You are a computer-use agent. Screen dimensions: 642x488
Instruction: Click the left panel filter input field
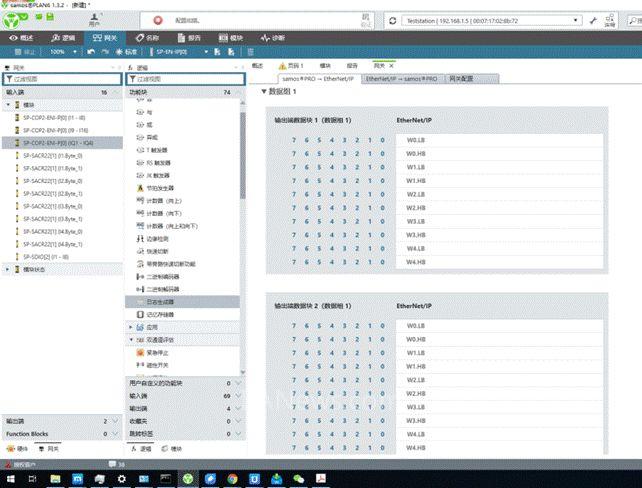tap(62, 79)
